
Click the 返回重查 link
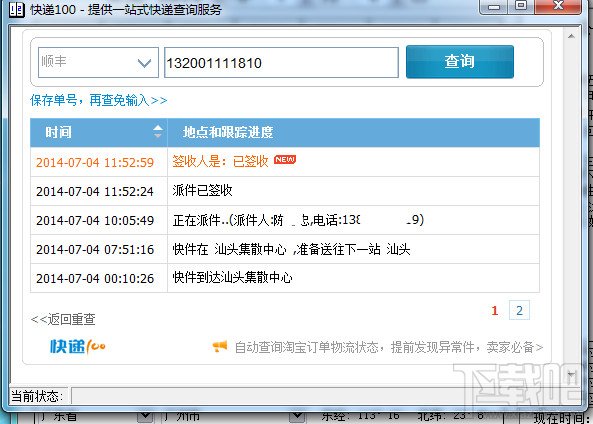(63, 319)
